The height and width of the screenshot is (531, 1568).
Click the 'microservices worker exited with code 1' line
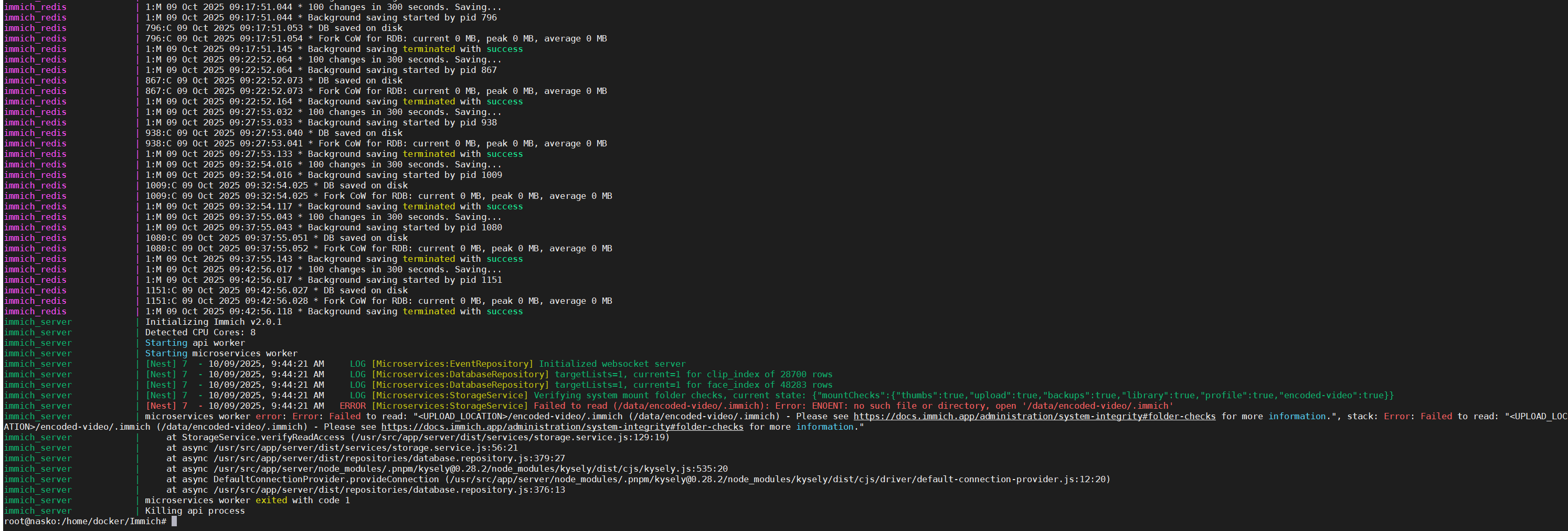[247, 501]
